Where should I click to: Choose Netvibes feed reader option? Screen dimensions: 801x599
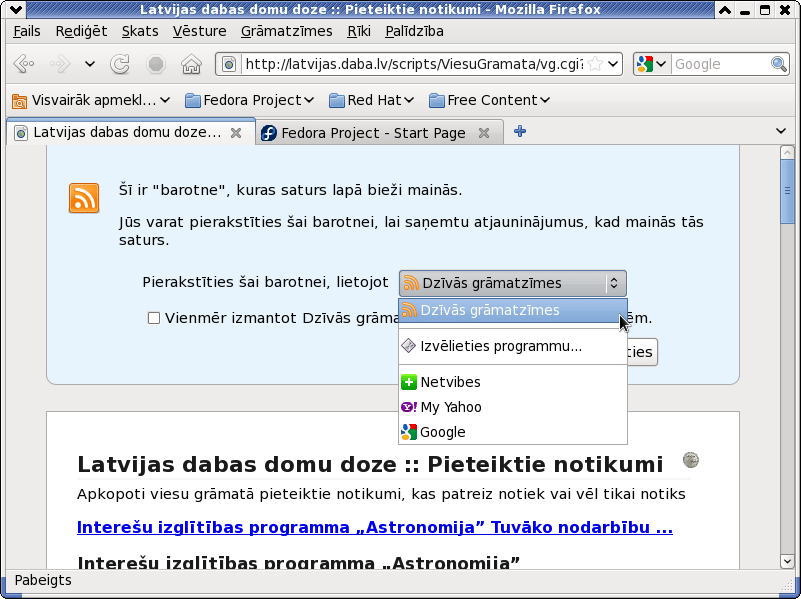pos(512,382)
